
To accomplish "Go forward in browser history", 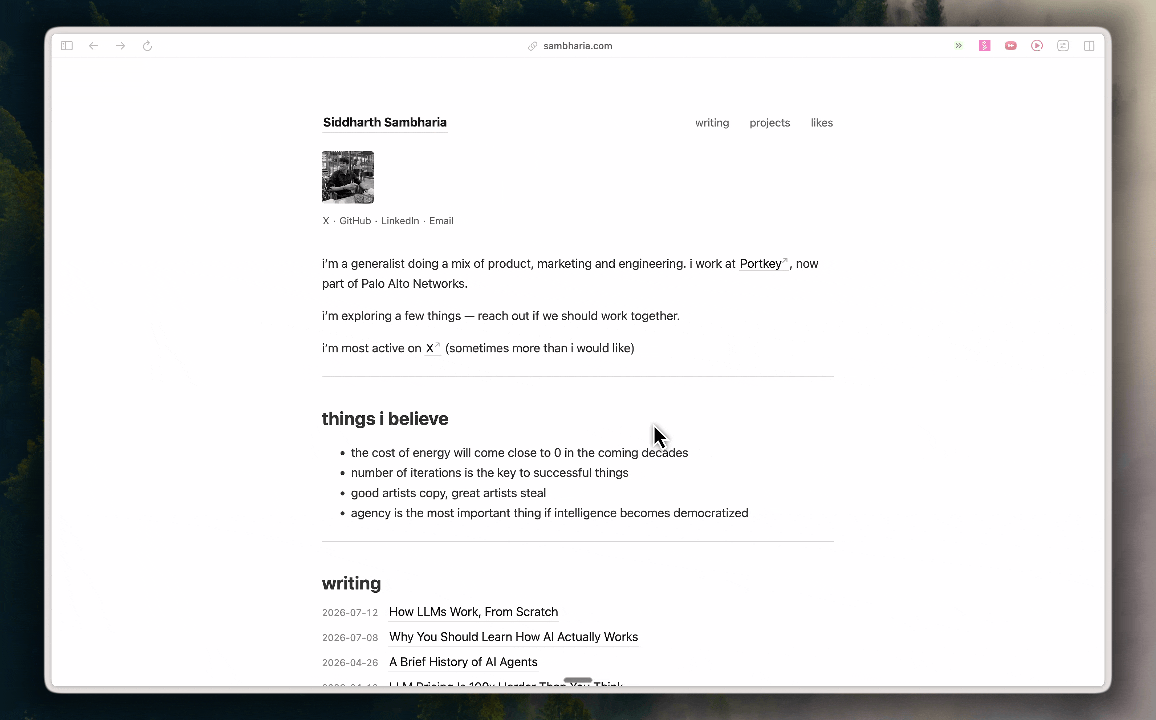I will (x=120, y=46).
